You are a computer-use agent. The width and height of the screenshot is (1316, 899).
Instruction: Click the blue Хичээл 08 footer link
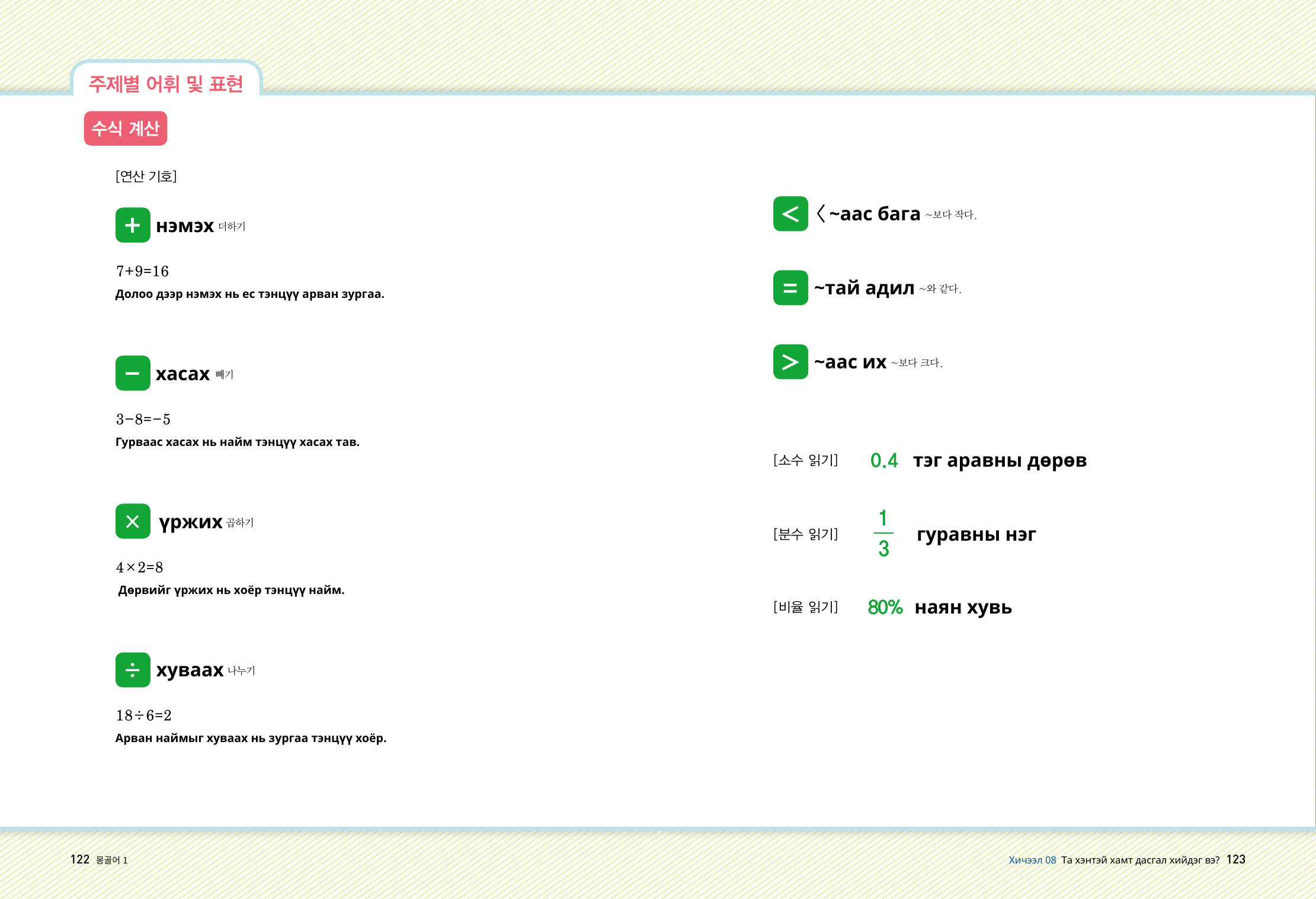1032,860
